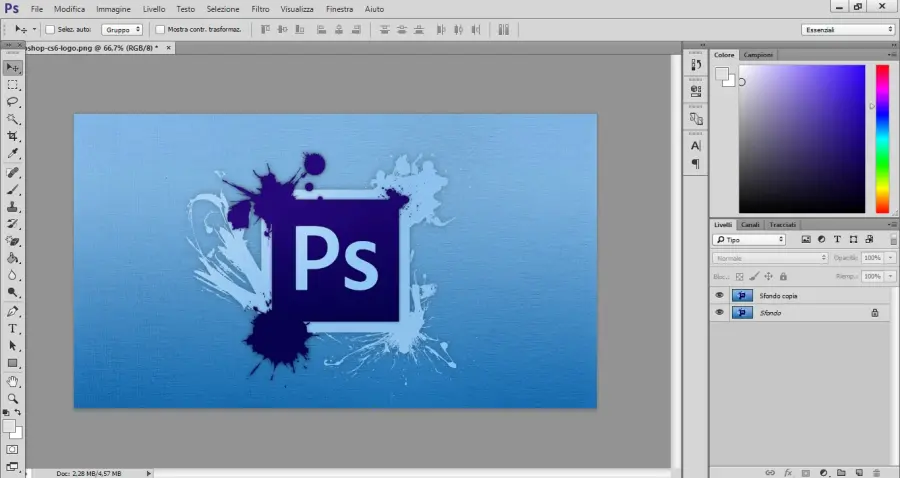Open the Essenziali workspace dropdown
The height and width of the screenshot is (478, 900).
pyautogui.click(x=848, y=29)
